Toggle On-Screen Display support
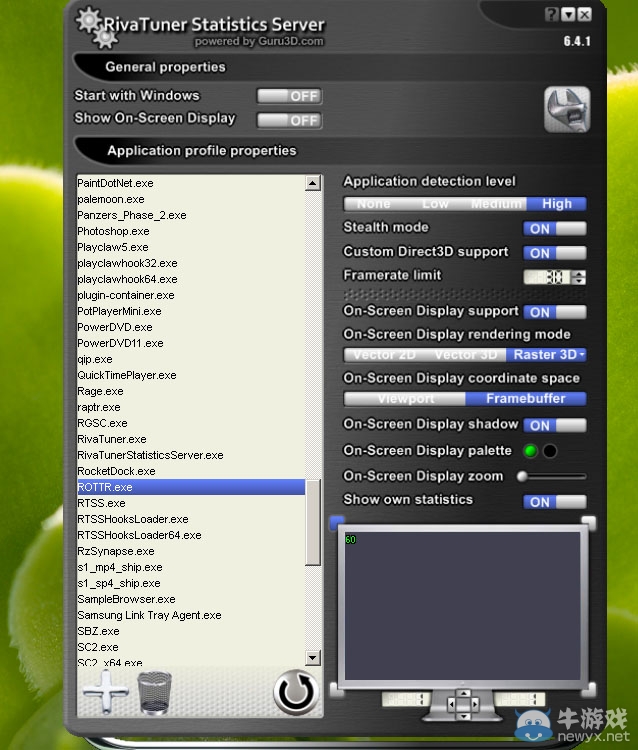This screenshot has width=638, height=750. coord(555,312)
